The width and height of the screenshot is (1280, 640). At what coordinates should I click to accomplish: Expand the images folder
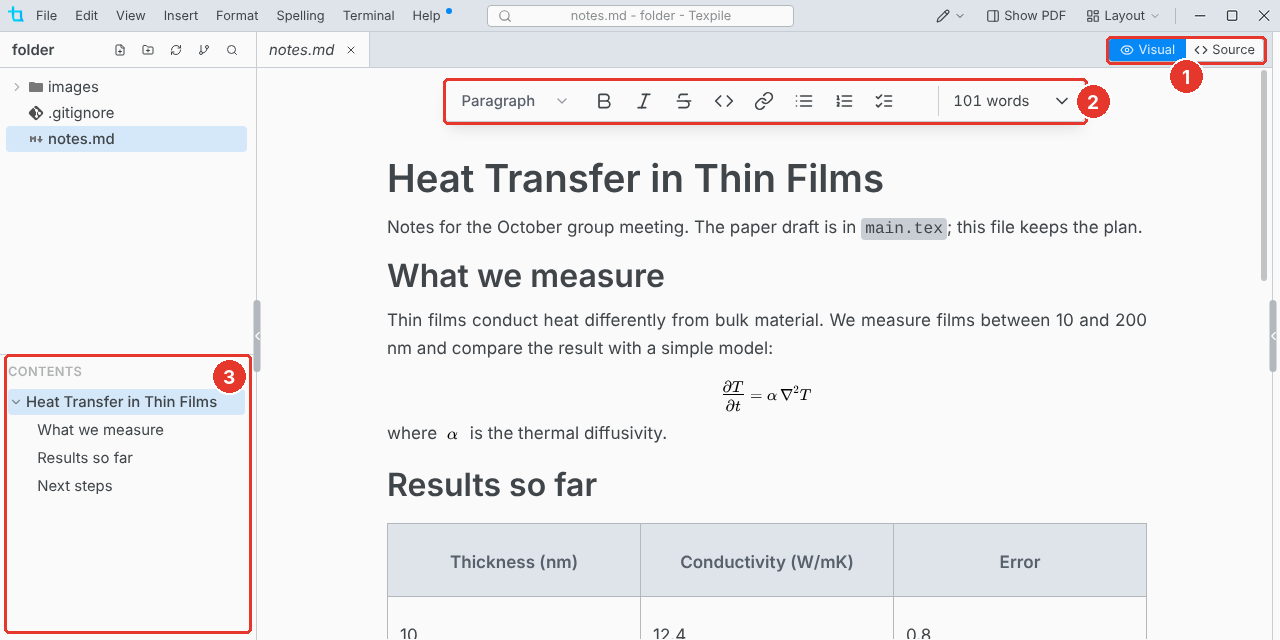tap(17, 87)
